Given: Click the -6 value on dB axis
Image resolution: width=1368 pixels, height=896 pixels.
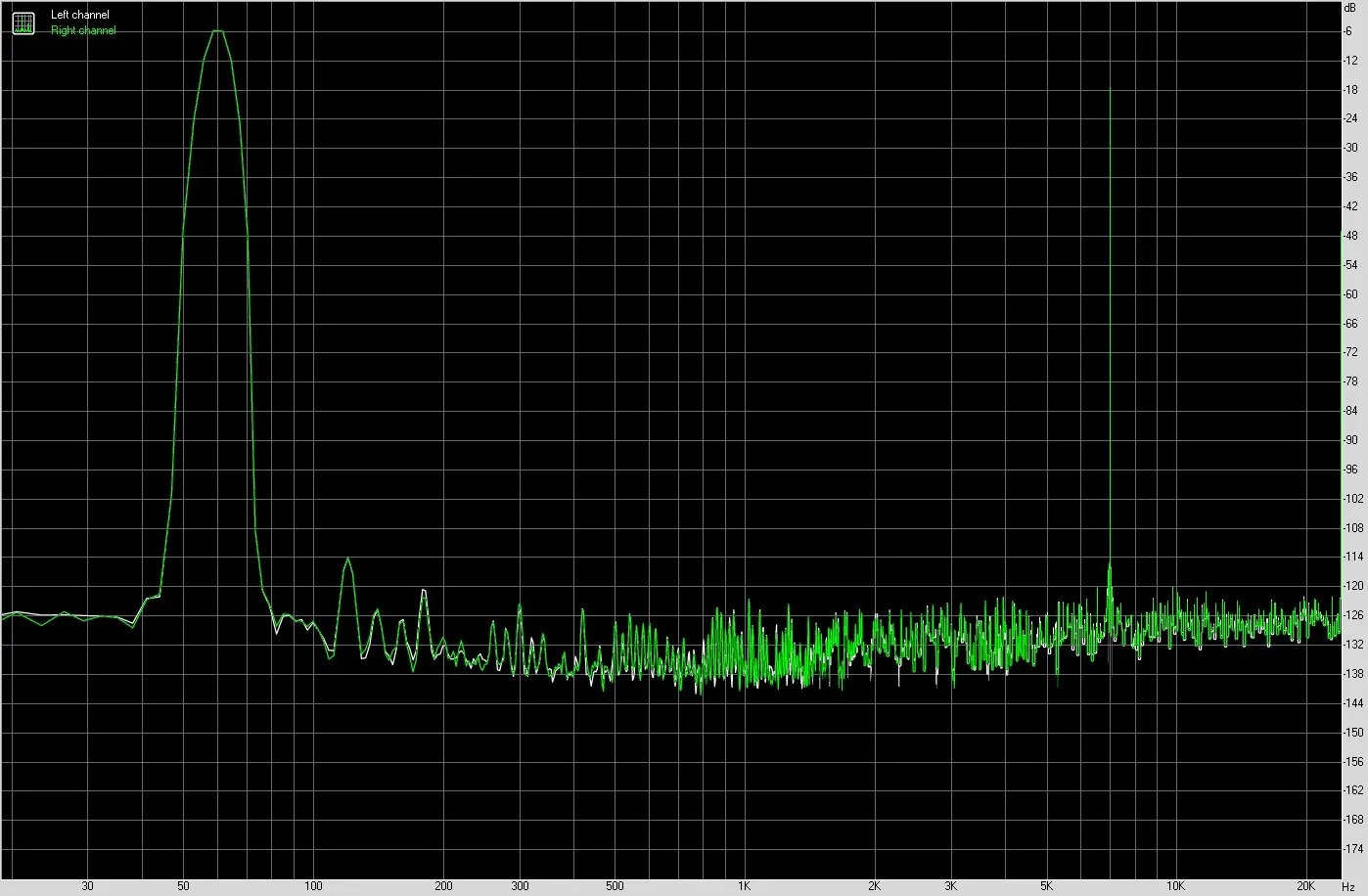Looking at the screenshot, I should point(1348,31).
